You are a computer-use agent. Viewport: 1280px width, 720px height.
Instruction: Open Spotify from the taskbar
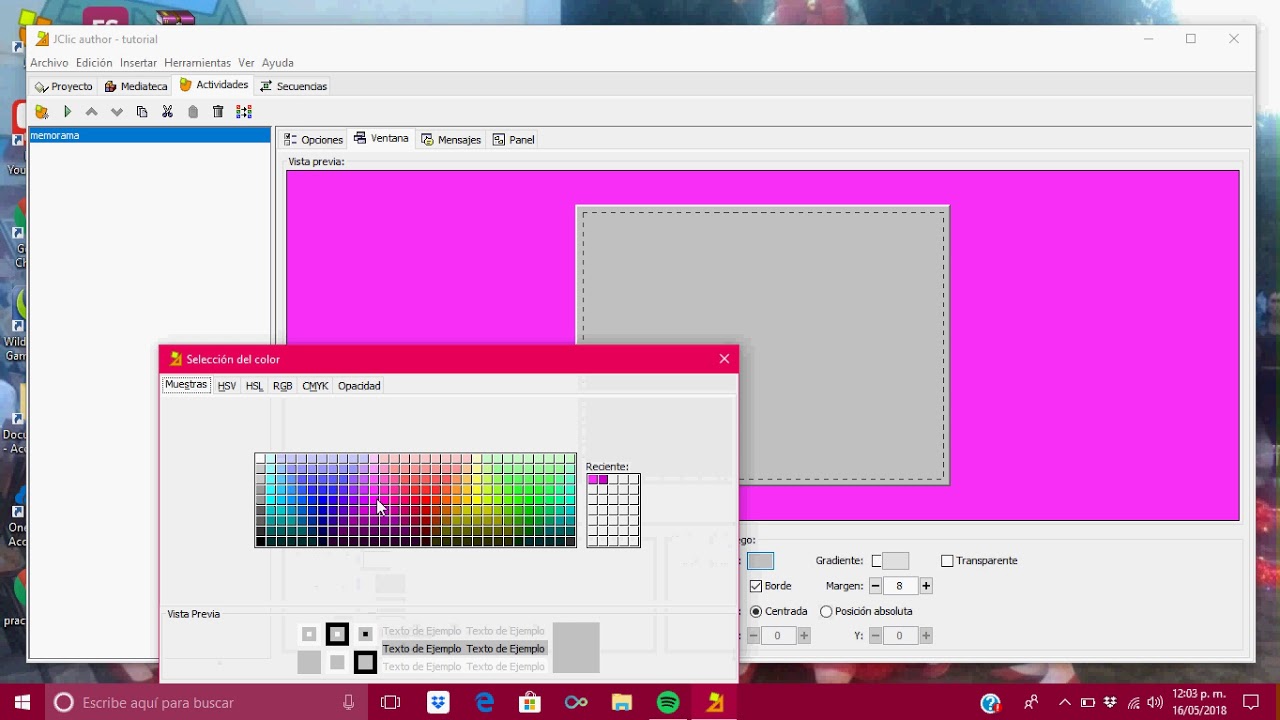(x=668, y=702)
